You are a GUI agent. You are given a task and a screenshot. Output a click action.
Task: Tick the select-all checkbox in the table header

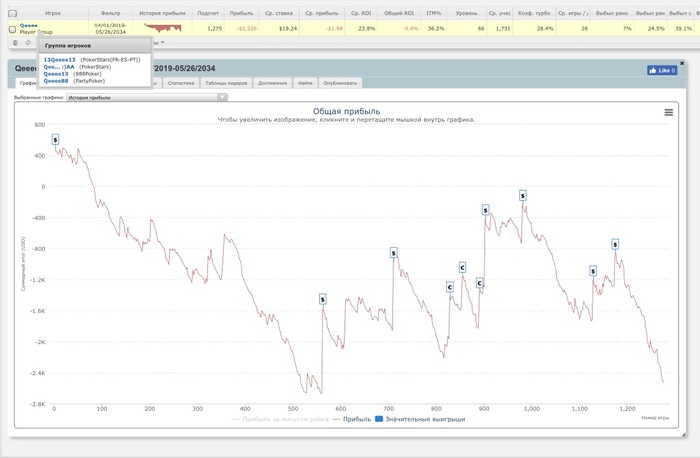click(12, 13)
